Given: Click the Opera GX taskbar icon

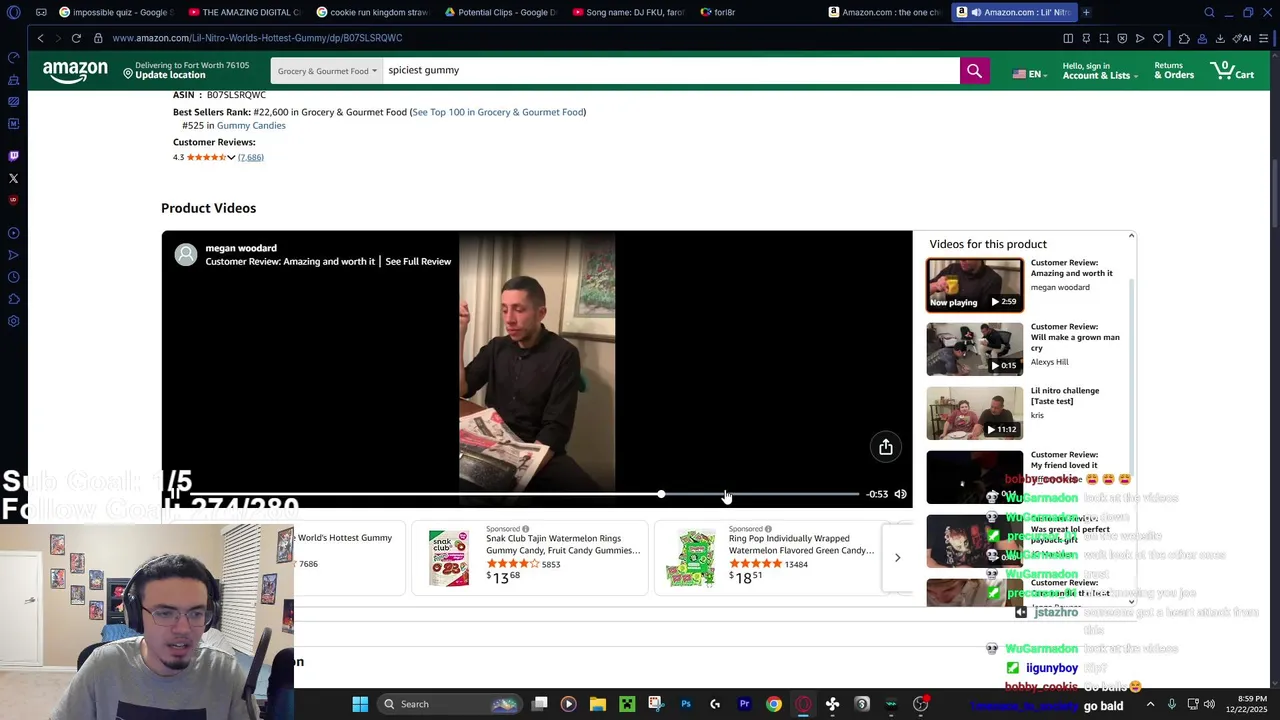Looking at the screenshot, I should point(803,704).
